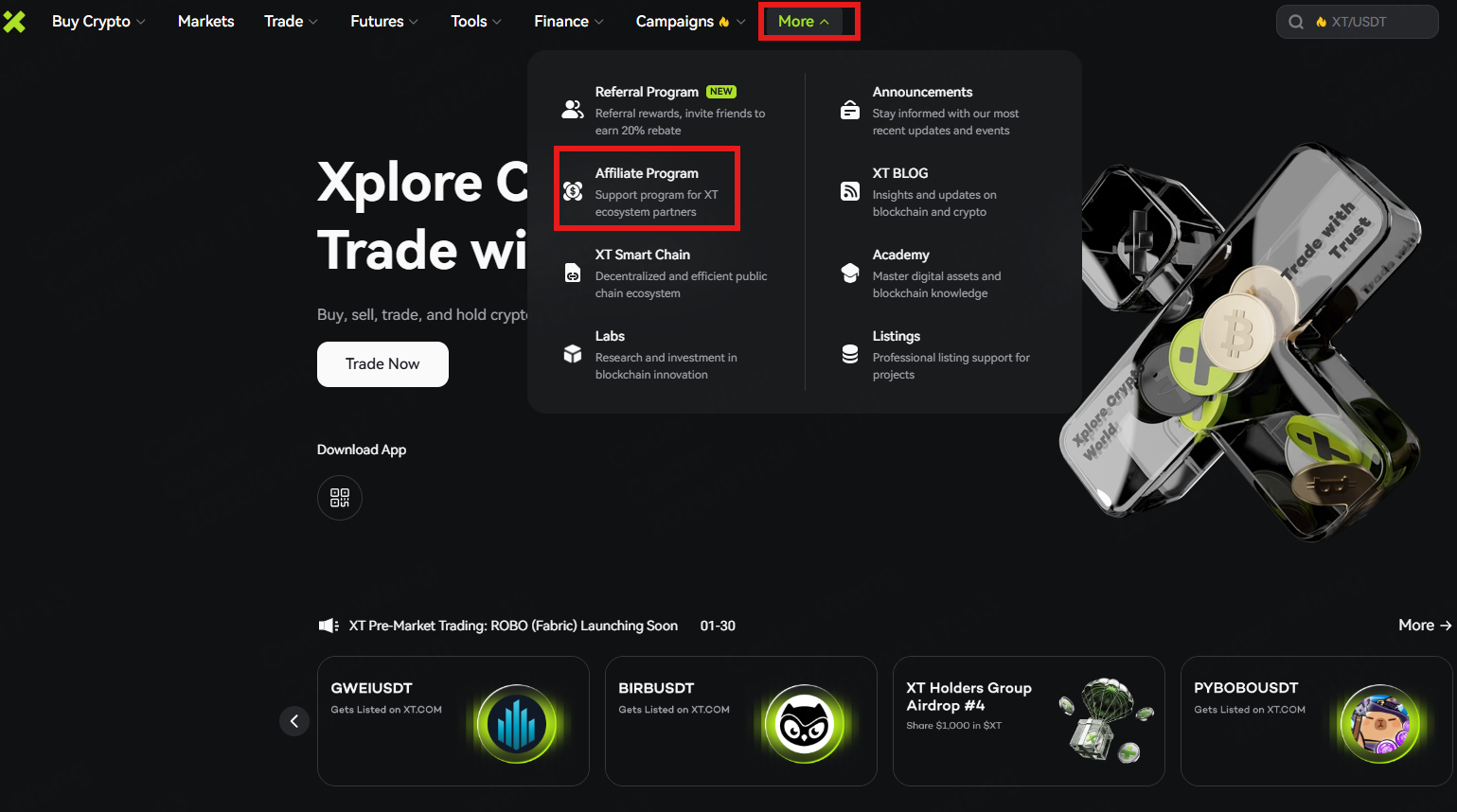The image size is (1457, 812).
Task: Open Announcements from the More menu
Action: click(922, 92)
